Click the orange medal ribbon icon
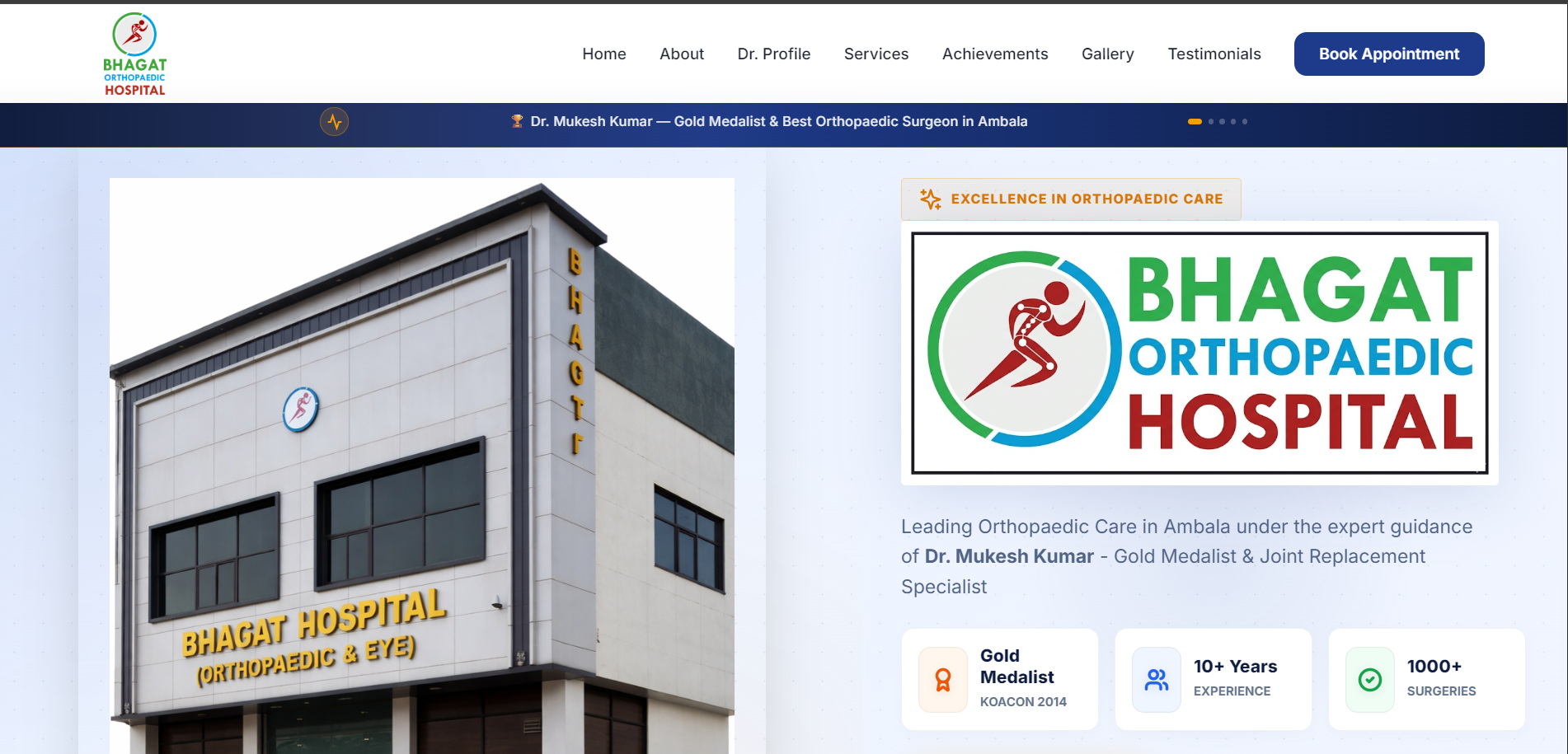 click(x=942, y=680)
